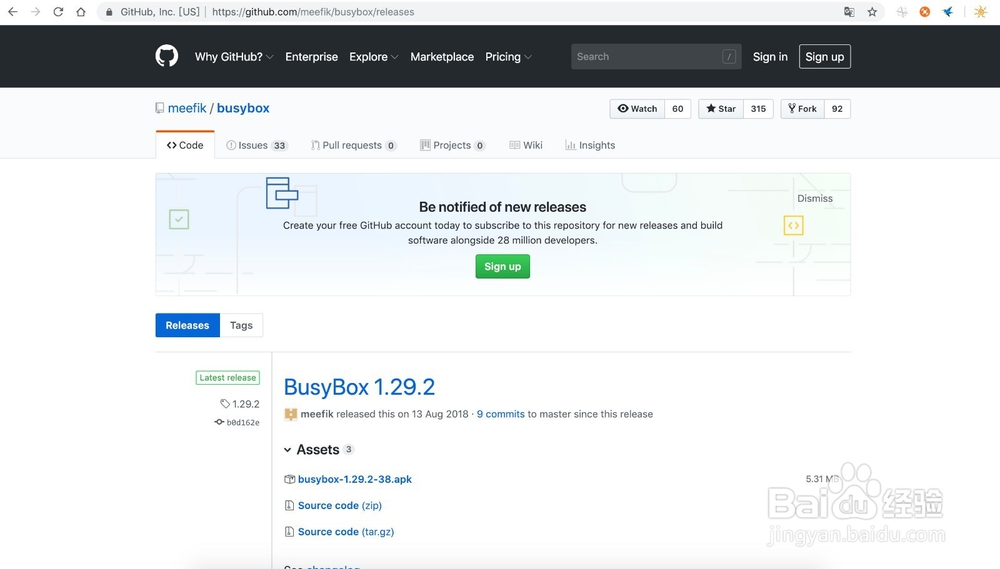Click the browser forward arrow
This screenshot has height=569, width=1000.
coord(35,11)
